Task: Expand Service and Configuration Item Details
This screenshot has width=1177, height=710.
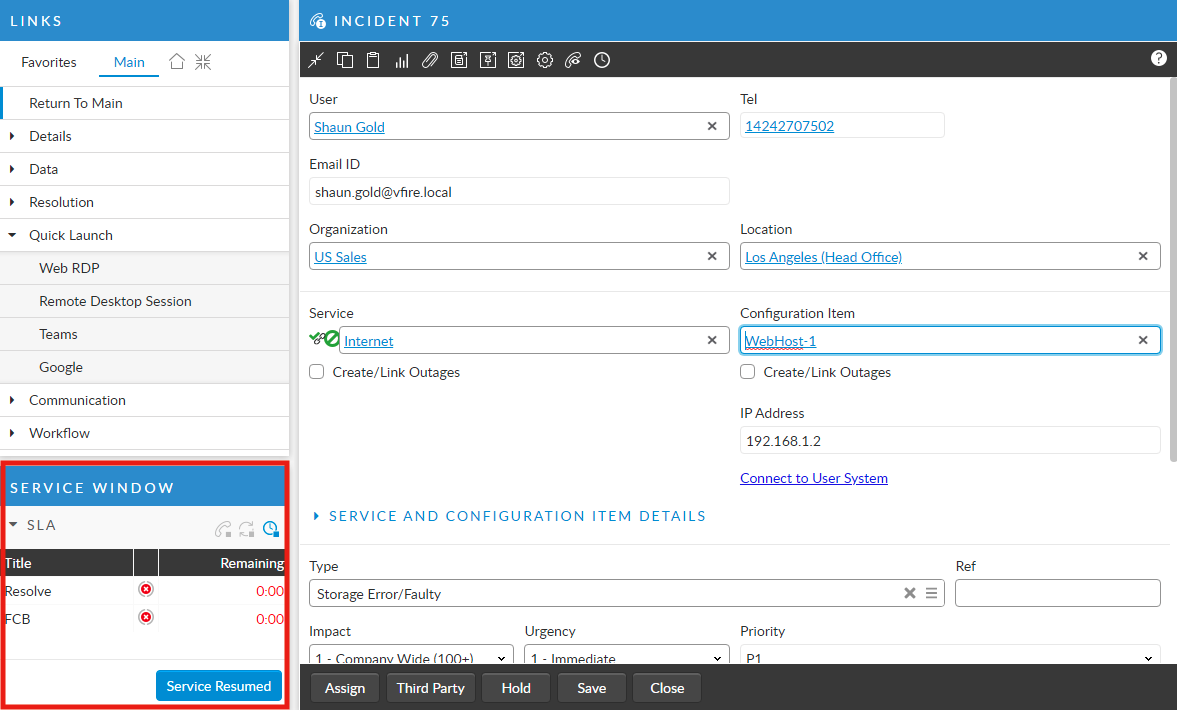Action: pos(517,516)
